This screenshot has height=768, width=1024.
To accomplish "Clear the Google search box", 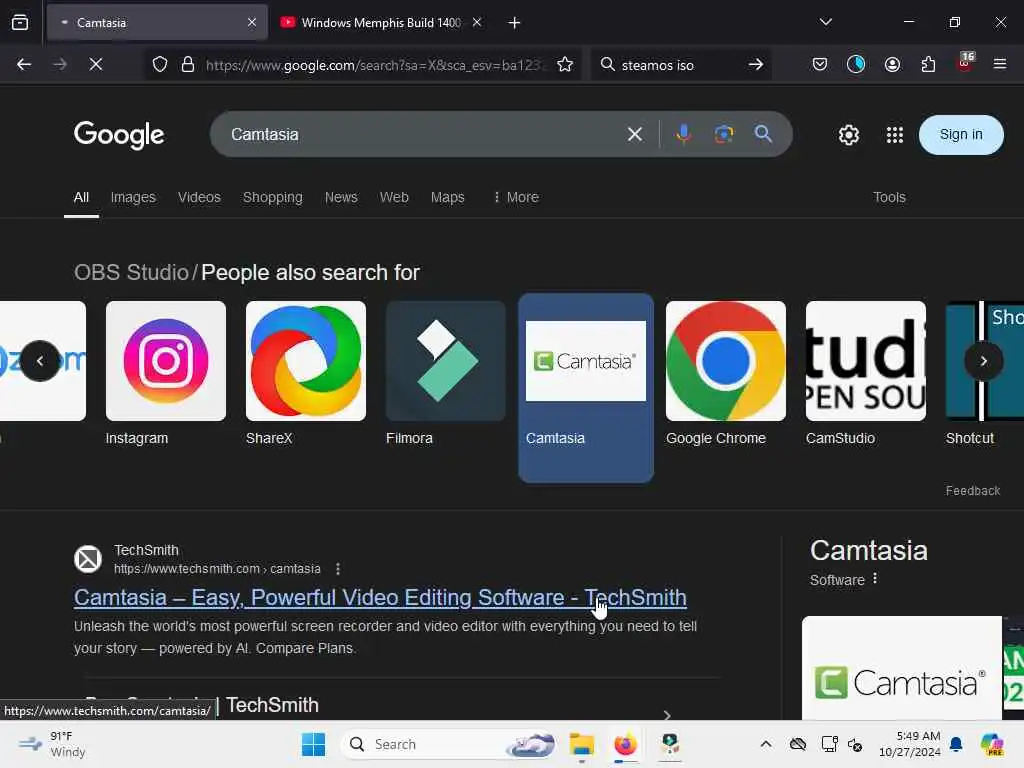I will 635,135.
